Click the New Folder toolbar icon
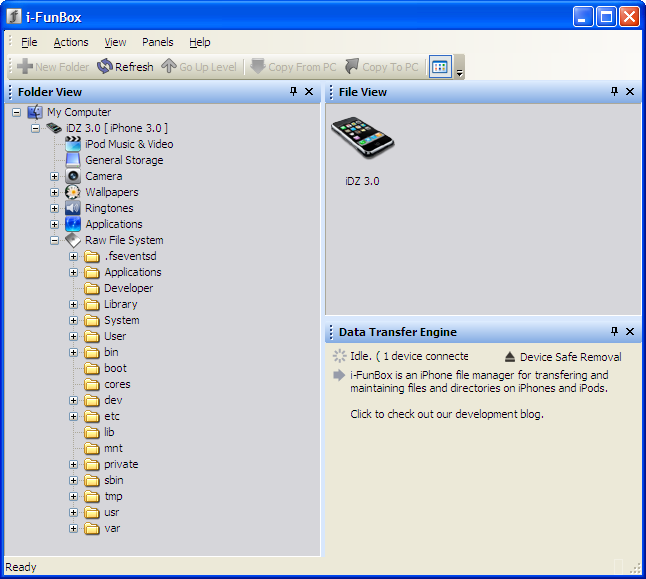646x579 pixels. [25, 66]
